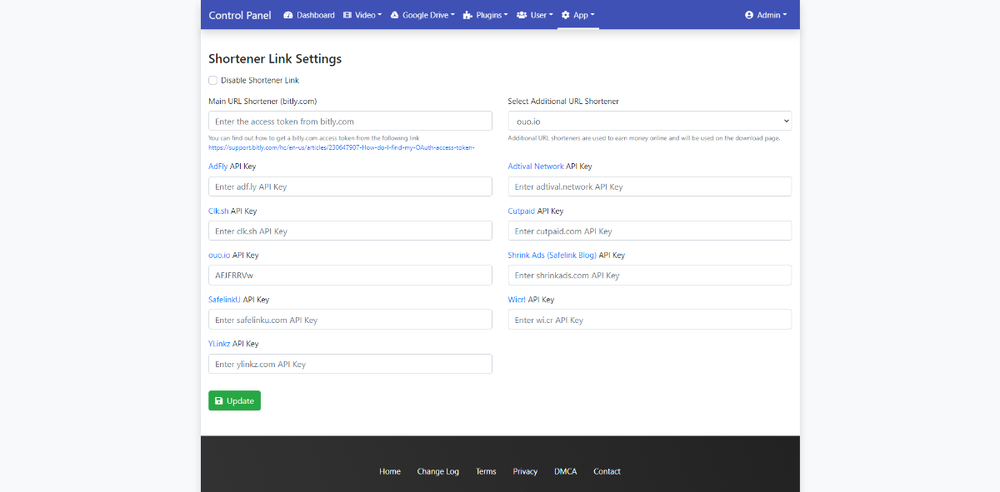Follow the Shrink Ads (Safelink Blog) link
The width and height of the screenshot is (1000, 492).
coord(552,255)
